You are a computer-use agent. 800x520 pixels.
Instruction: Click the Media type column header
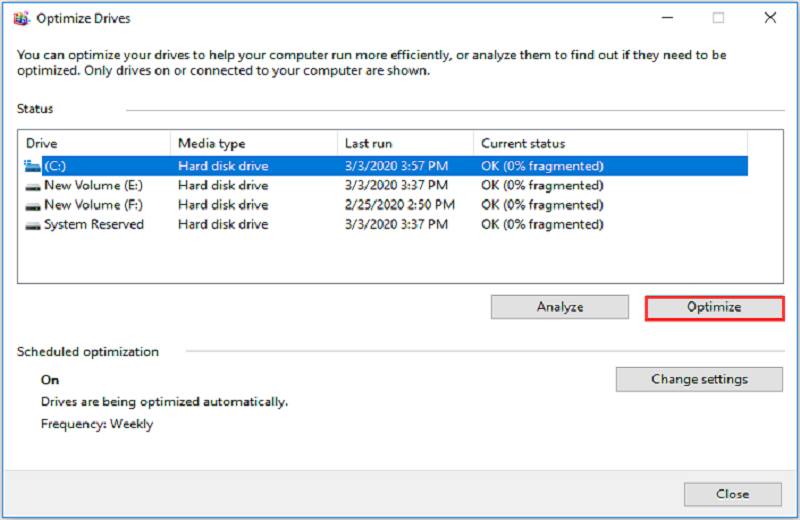252,143
